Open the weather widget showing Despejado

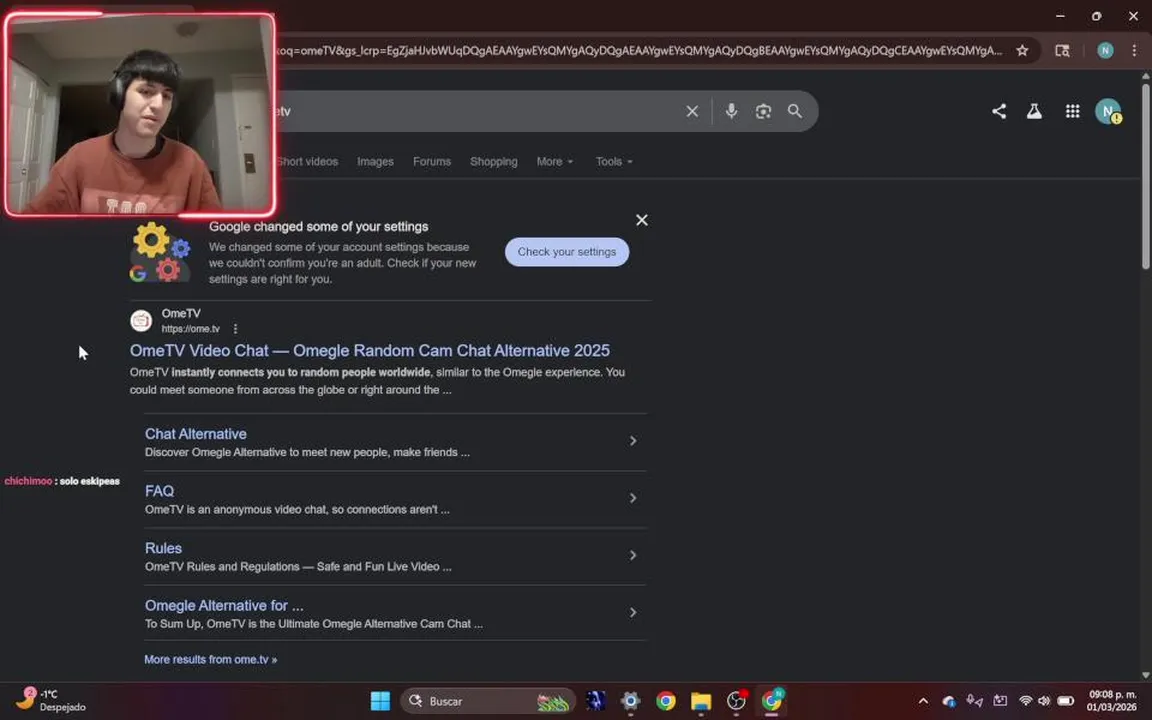coord(51,700)
